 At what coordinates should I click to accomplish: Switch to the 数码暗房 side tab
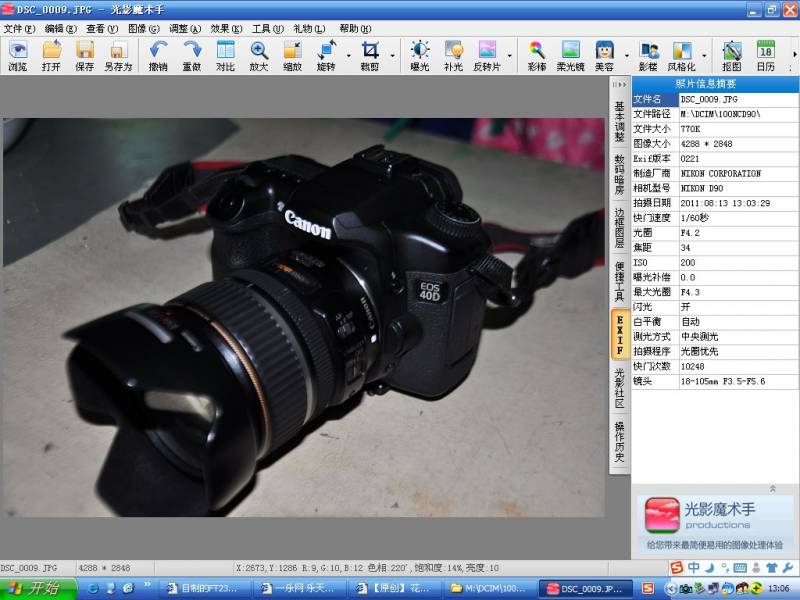pos(619,175)
